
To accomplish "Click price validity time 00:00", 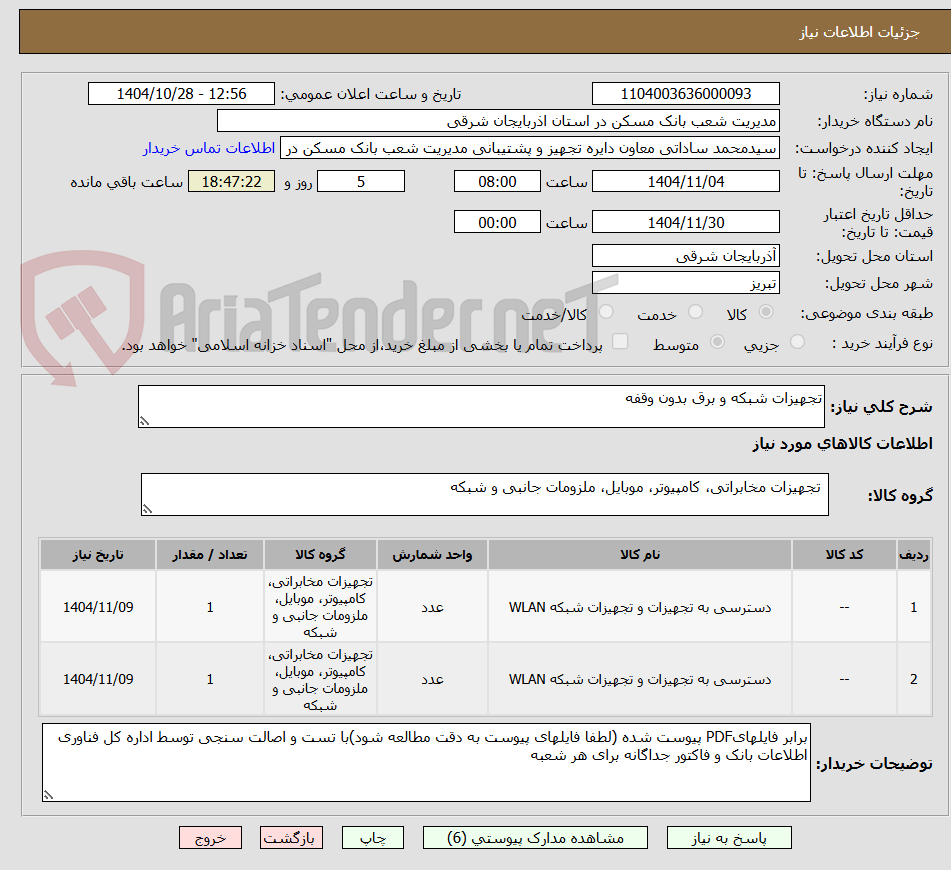I will [x=497, y=222].
